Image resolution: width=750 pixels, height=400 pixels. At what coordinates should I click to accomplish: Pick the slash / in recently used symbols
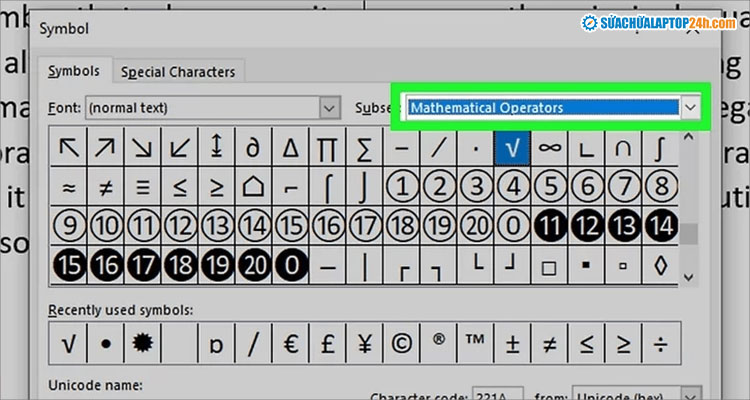(x=254, y=344)
